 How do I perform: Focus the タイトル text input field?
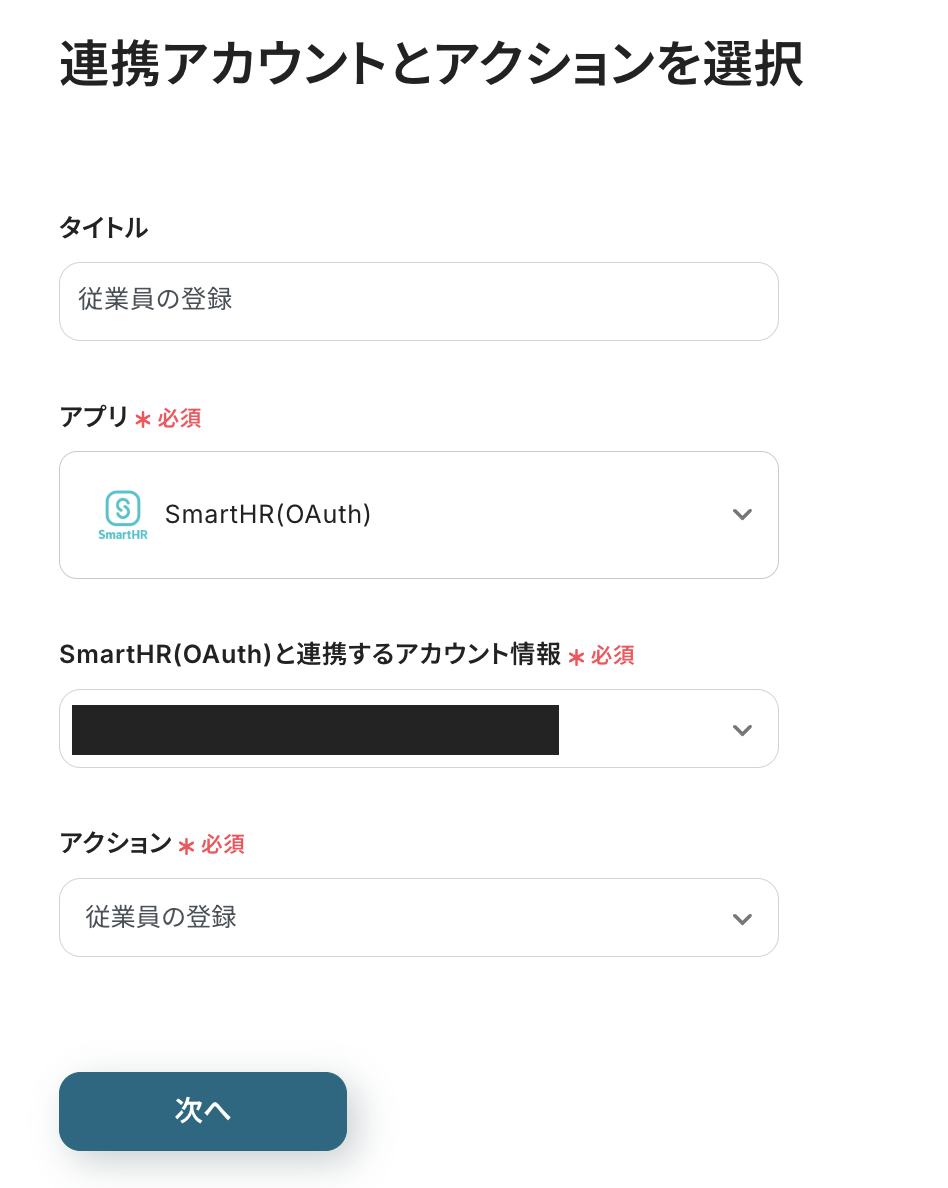click(x=418, y=301)
